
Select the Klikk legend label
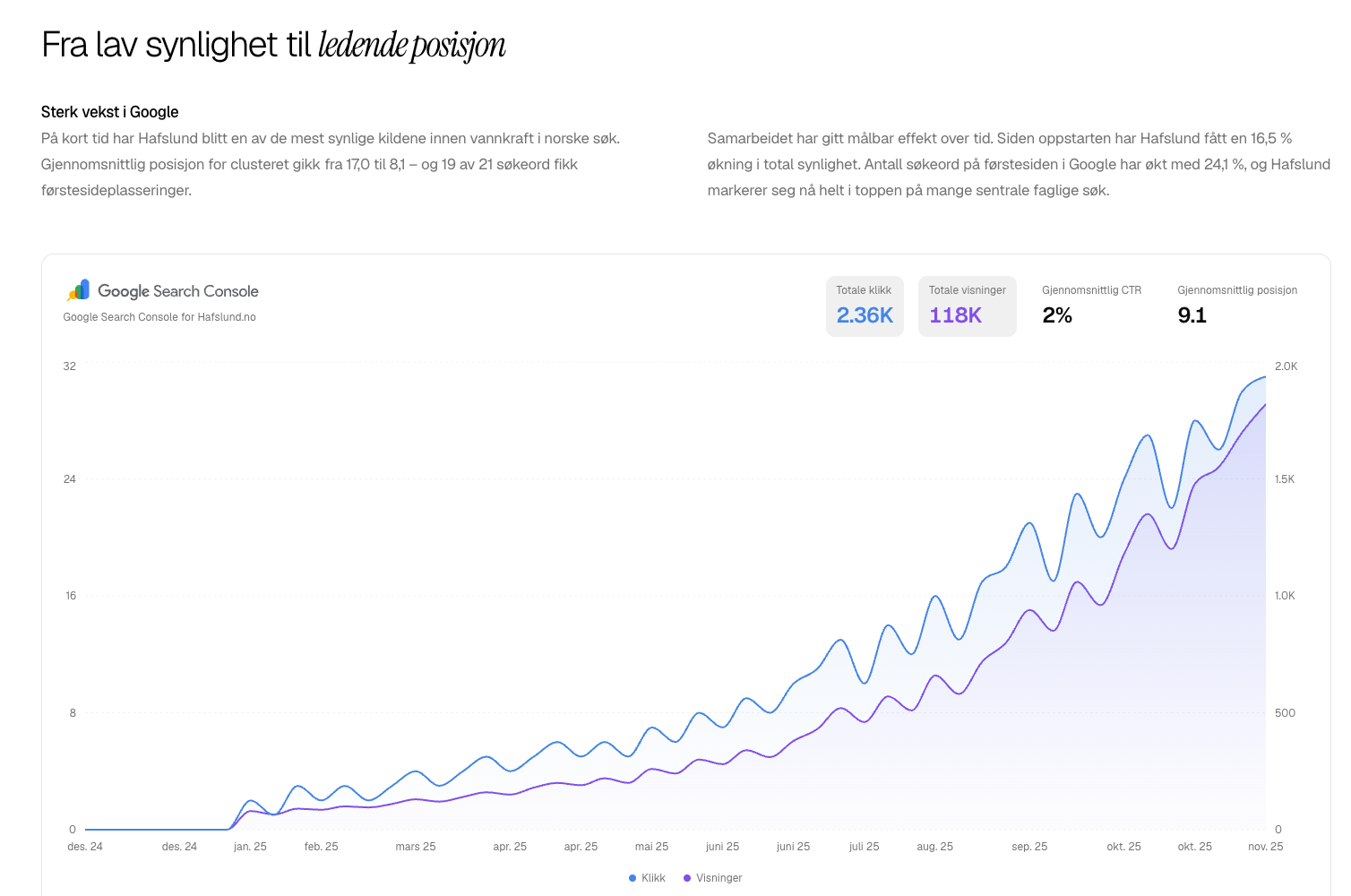[x=653, y=878]
